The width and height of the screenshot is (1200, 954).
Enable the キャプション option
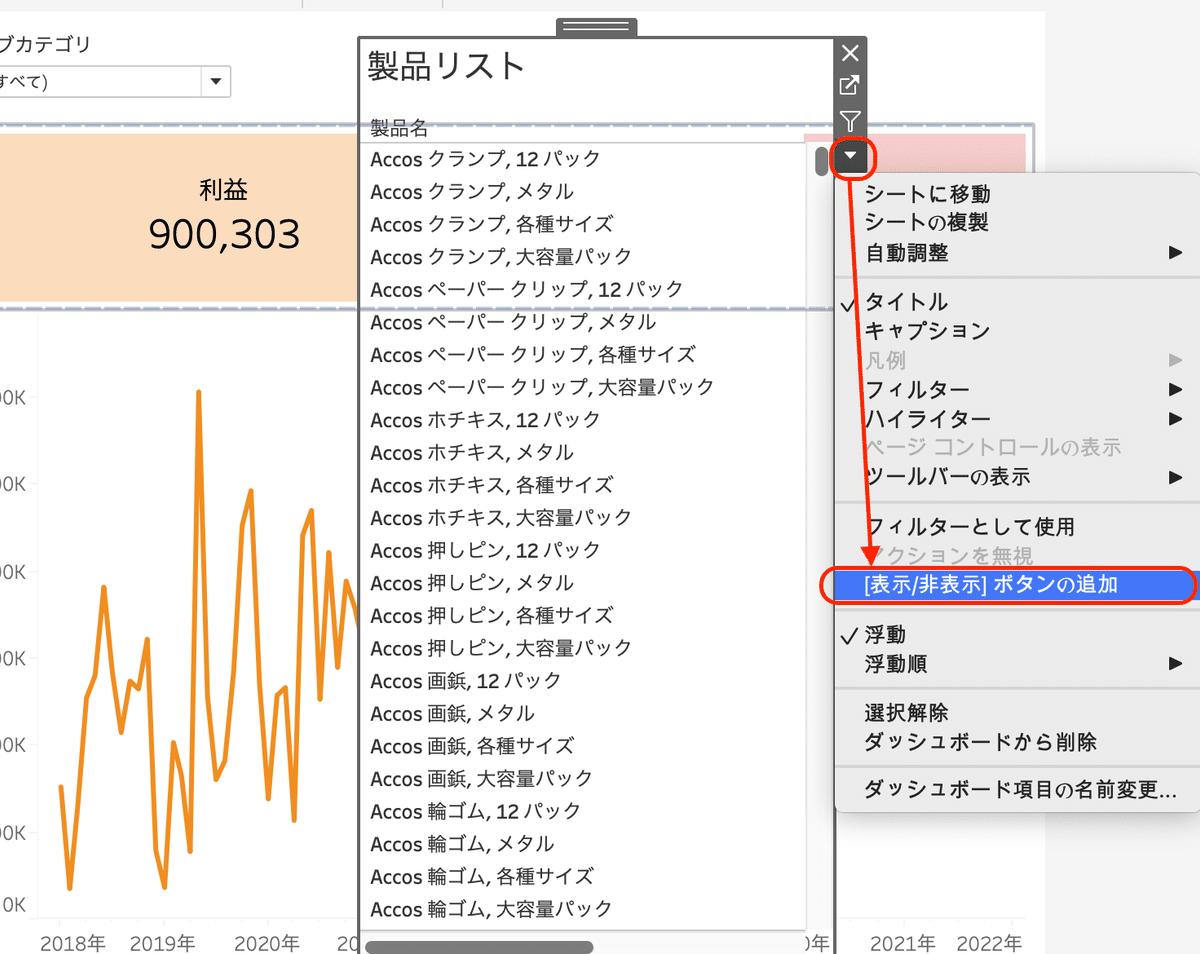(1017, 331)
